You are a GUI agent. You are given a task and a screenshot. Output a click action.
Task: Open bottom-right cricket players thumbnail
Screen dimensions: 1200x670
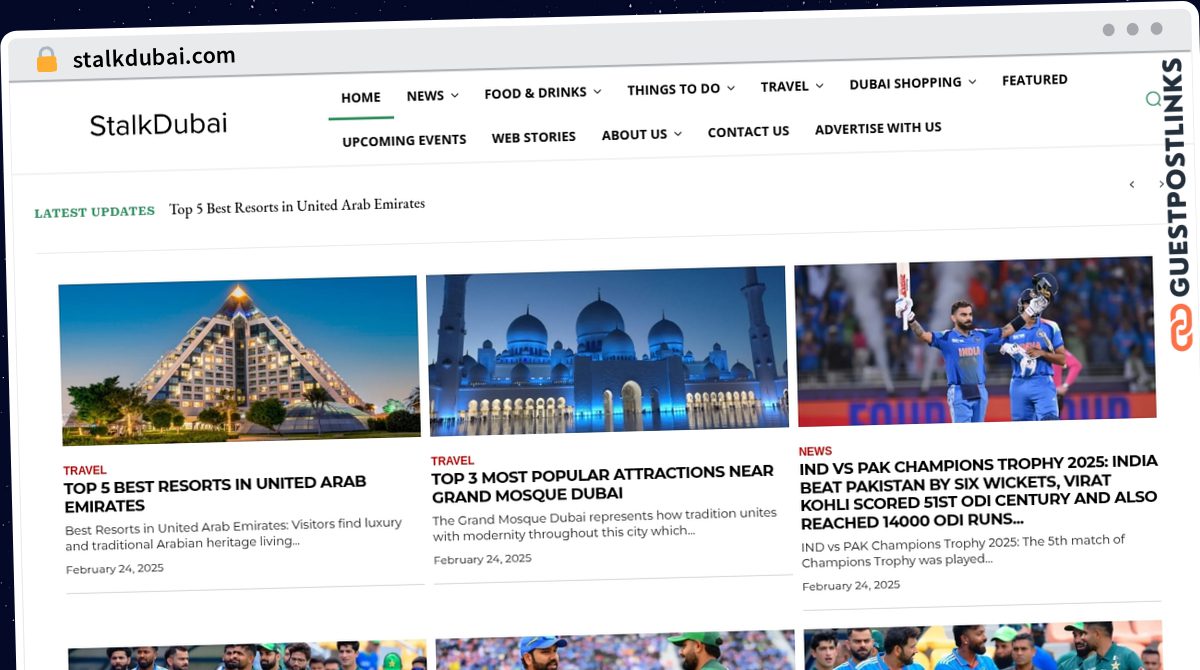pos(983,645)
